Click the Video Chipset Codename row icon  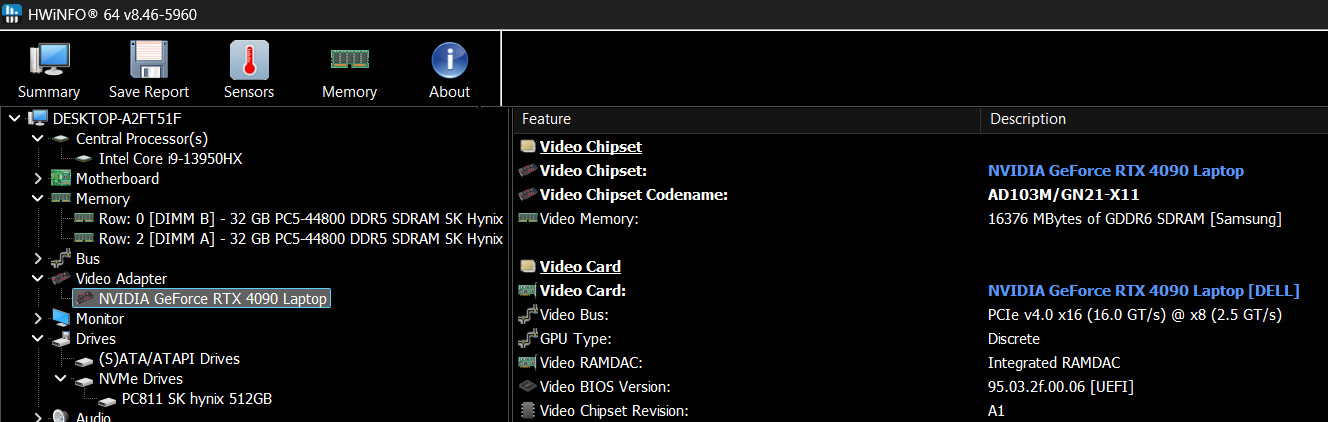pyautogui.click(x=528, y=195)
